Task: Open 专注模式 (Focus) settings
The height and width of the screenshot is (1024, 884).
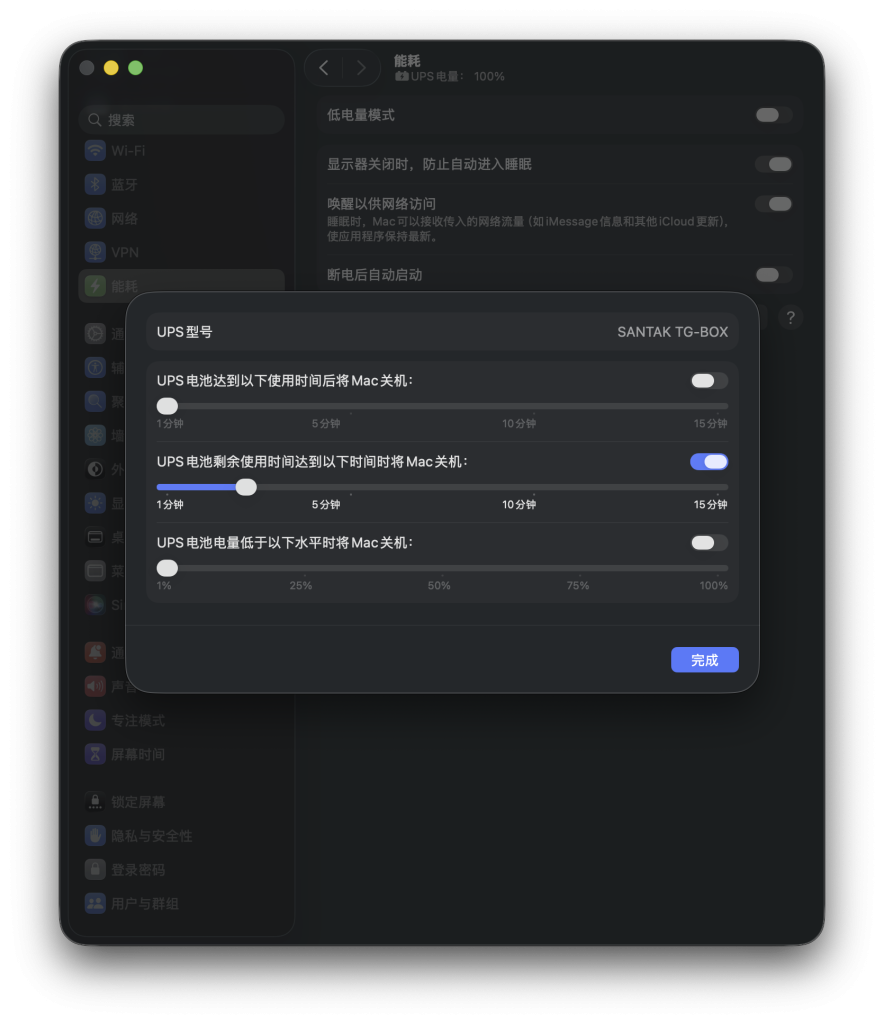Action: (x=137, y=720)
